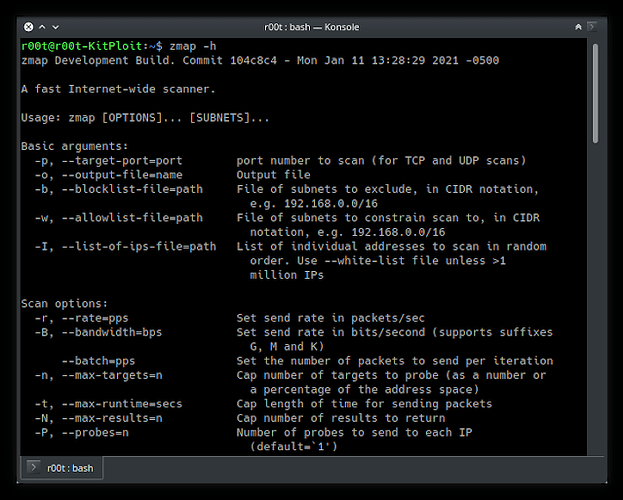Screen dimensions: 623x500
Task: Click the --allowlist-file=path option text
Action: (132, 218)
